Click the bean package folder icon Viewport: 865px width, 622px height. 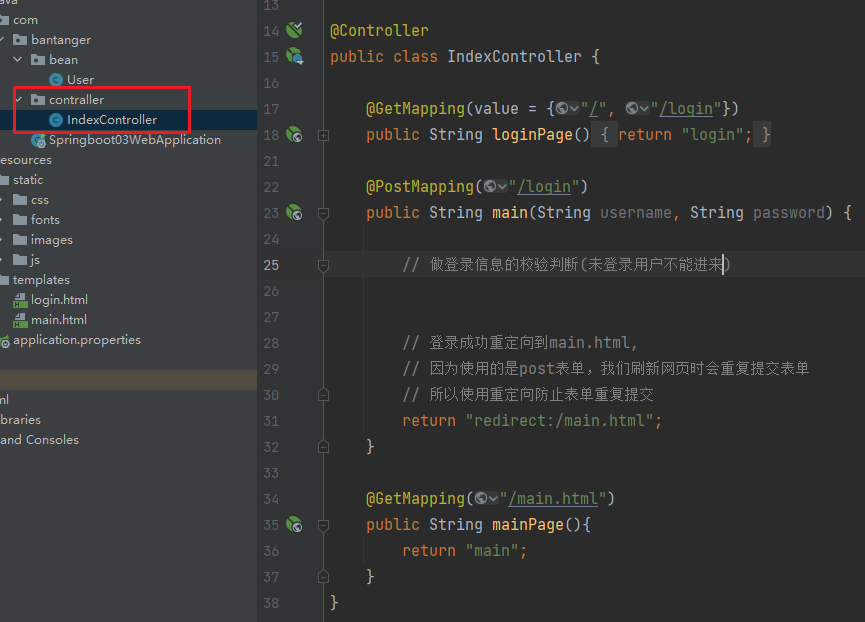point(38,60)
